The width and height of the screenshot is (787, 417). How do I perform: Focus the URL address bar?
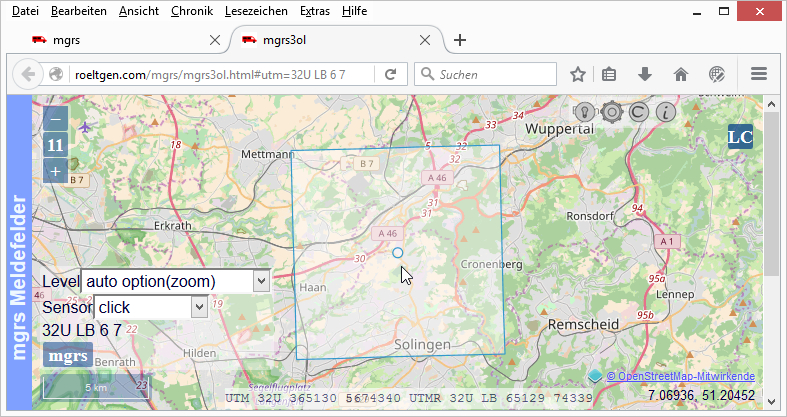coord(223,75)
